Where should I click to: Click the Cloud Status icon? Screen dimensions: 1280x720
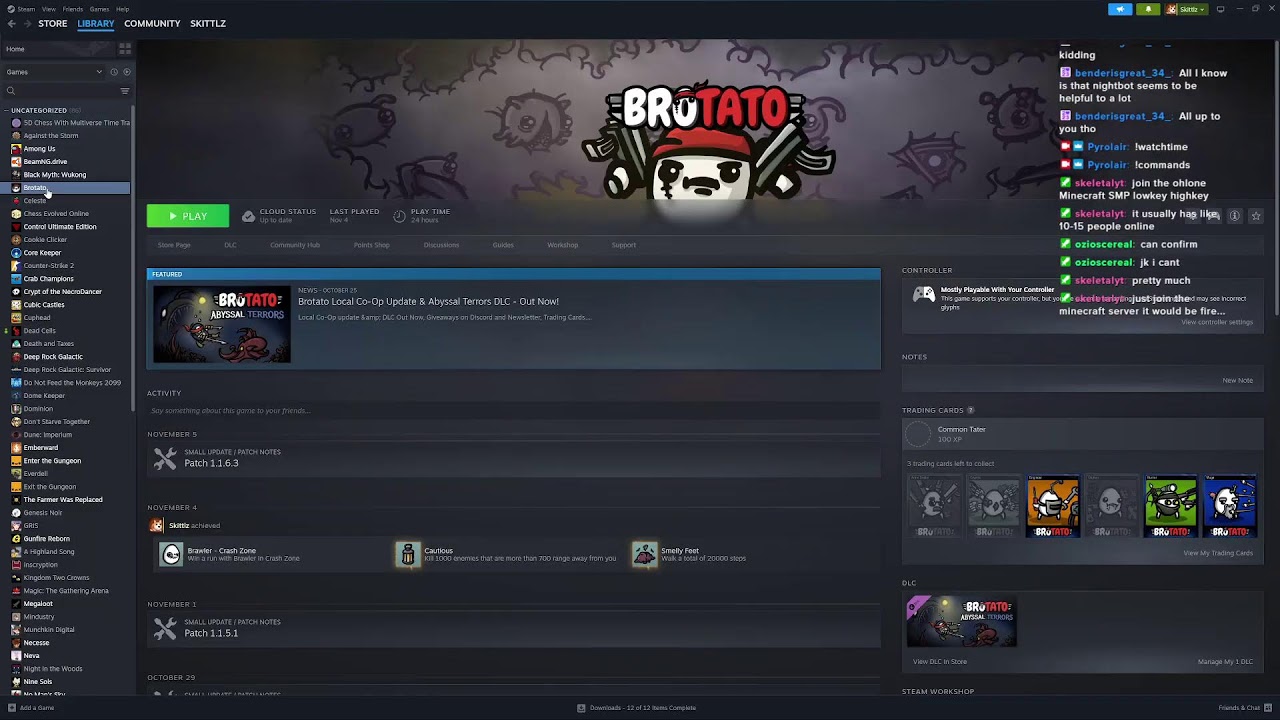coord(248,216)
